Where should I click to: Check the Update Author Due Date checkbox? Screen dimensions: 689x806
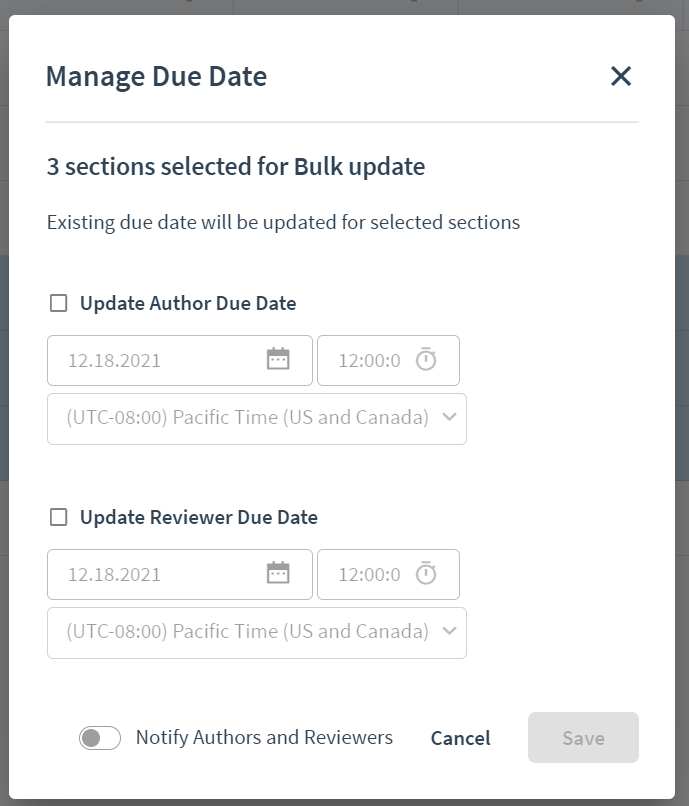59,303
